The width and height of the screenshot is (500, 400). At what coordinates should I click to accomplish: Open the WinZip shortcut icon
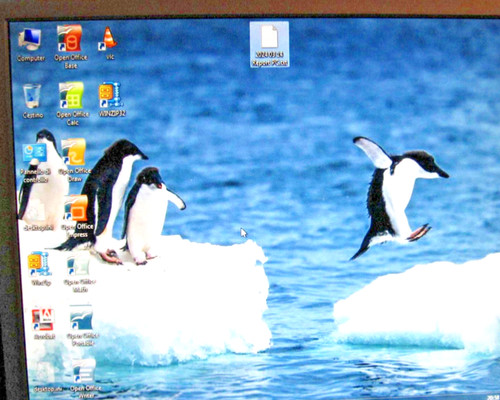tap(40, 269)
